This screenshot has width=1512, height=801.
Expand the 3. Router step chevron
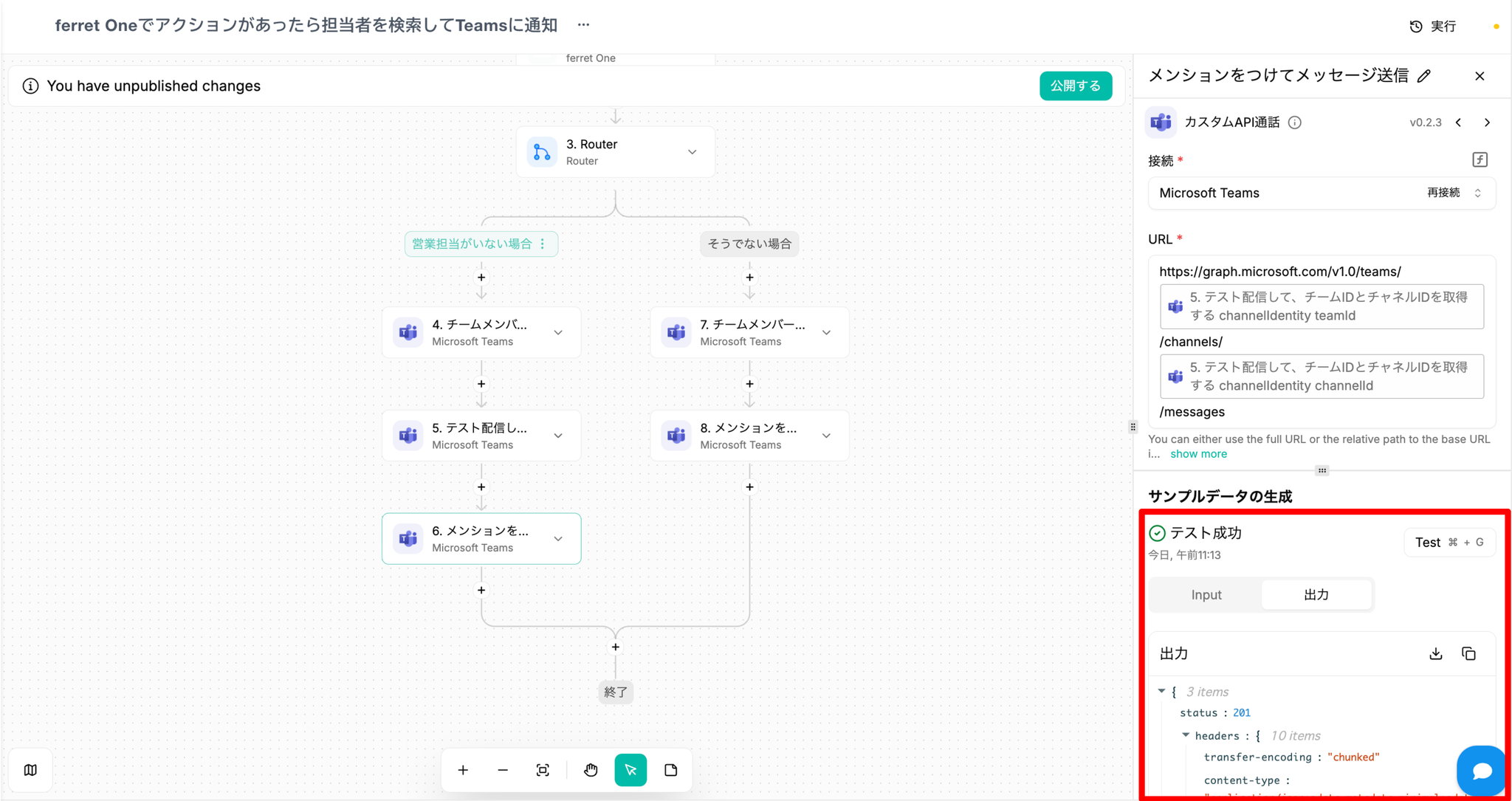(x=693, y=152)
